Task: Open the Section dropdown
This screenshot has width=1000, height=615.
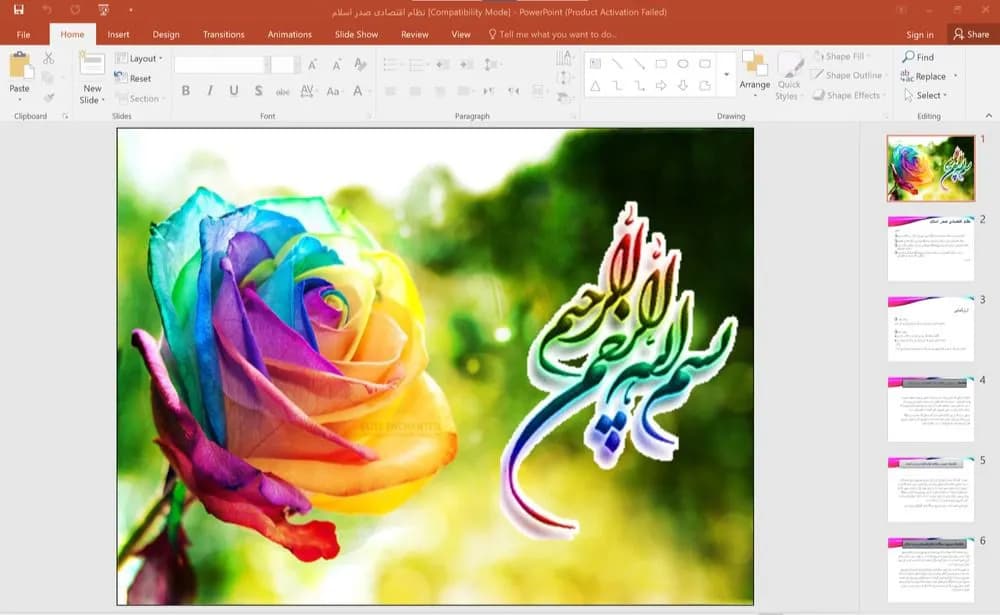Action: [140, 98]
